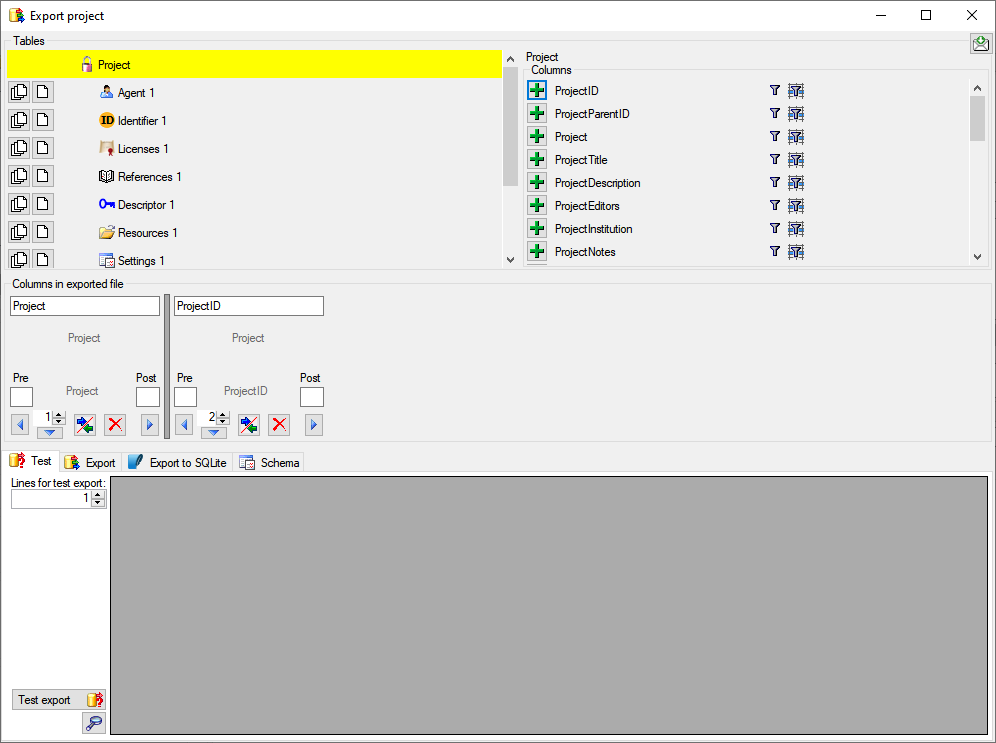Viewport: 996px width, 743px height.
Task: Add the ProjectEditors column via plus icon
Action: [537, 205]
